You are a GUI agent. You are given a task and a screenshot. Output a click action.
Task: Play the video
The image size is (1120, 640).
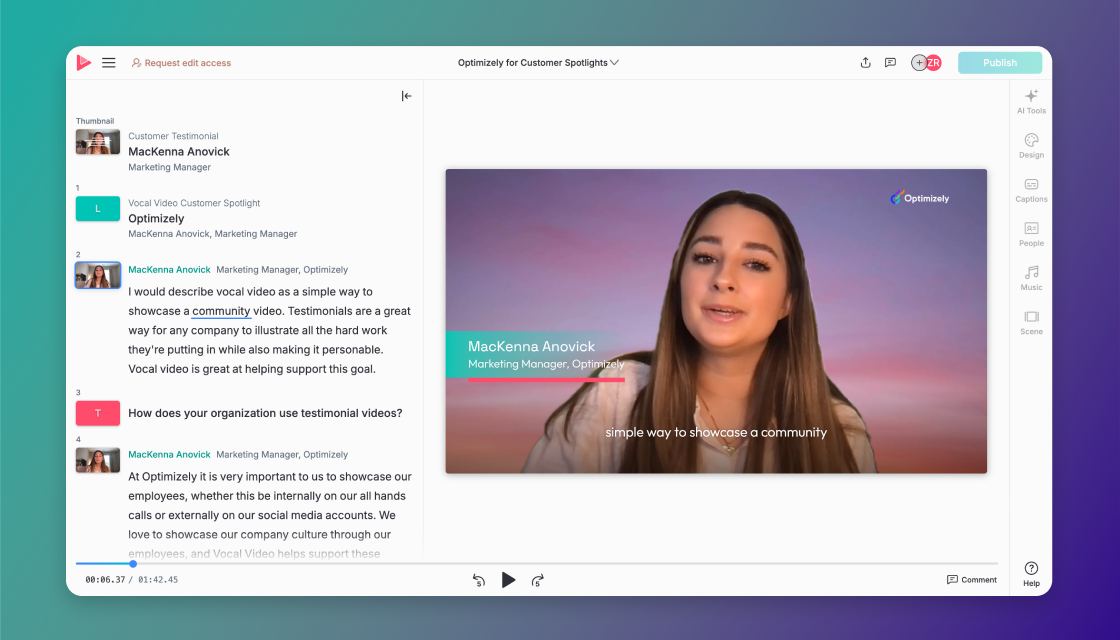pyautogui.click(x=508, y=580)
